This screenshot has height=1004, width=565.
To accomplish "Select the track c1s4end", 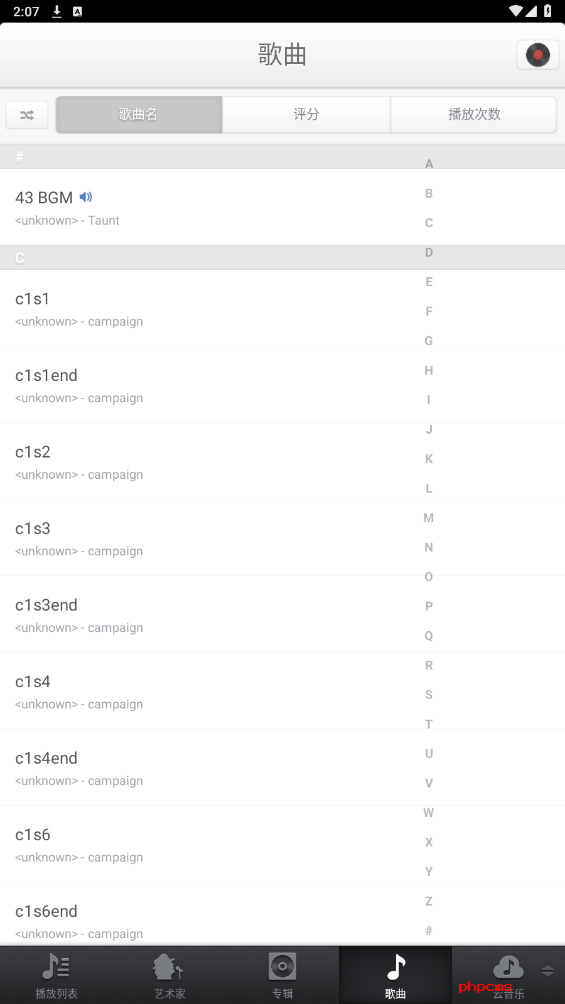I will [x=282, y=767].
